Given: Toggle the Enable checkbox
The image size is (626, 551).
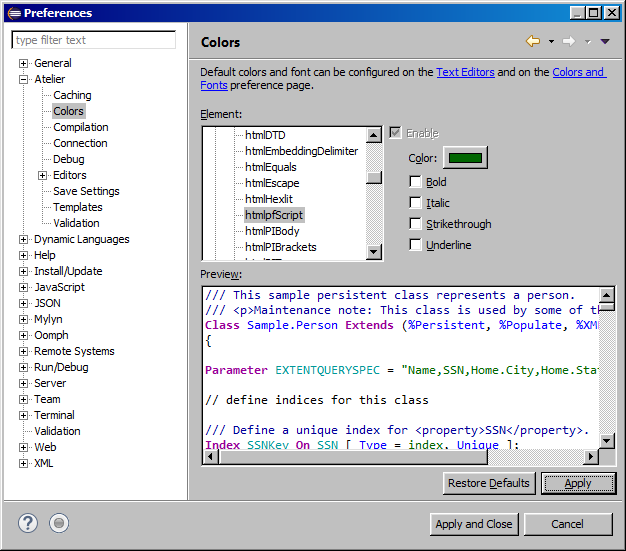Looking at the screenshot, I should coord(395,133).
